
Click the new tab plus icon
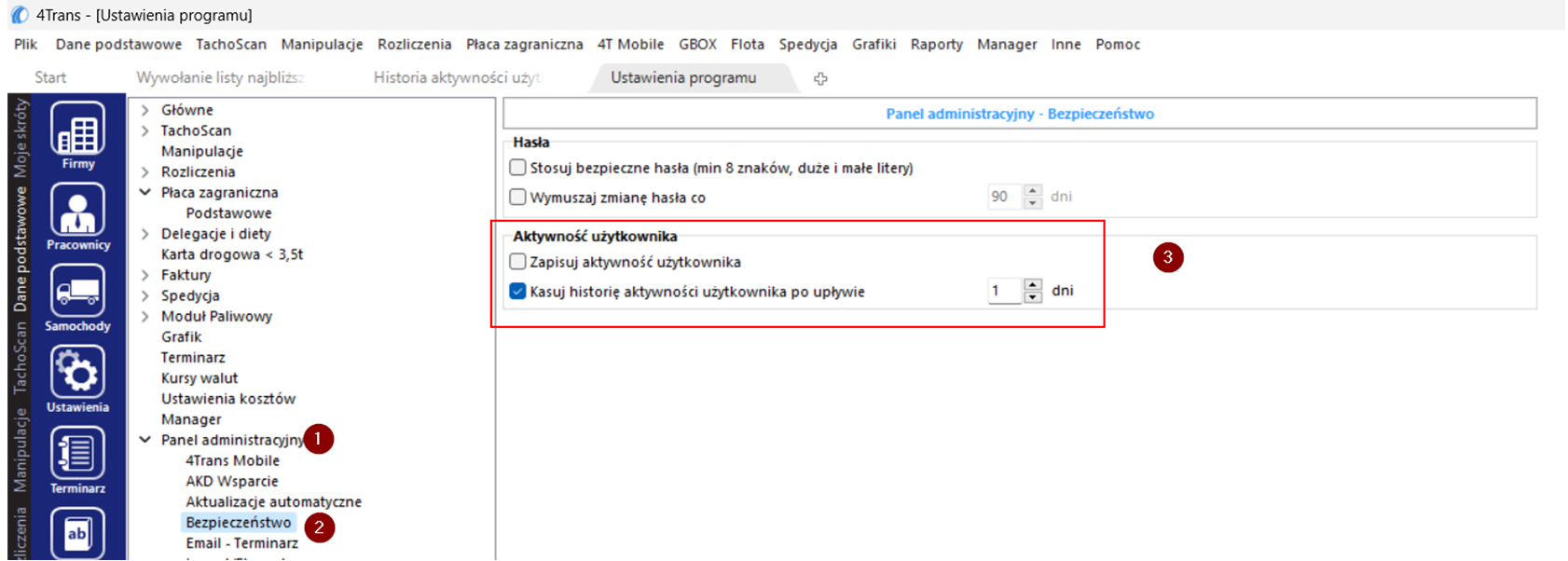[820, 79]
